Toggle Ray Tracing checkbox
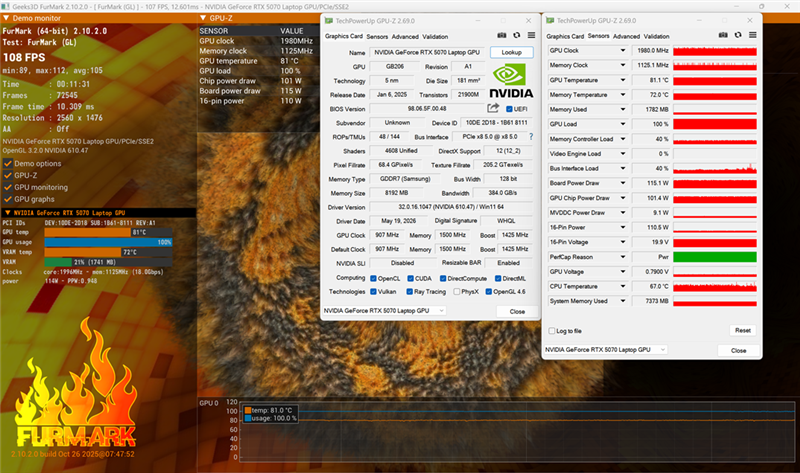Screen dimensions: 800x473 [x=410, y=292]
